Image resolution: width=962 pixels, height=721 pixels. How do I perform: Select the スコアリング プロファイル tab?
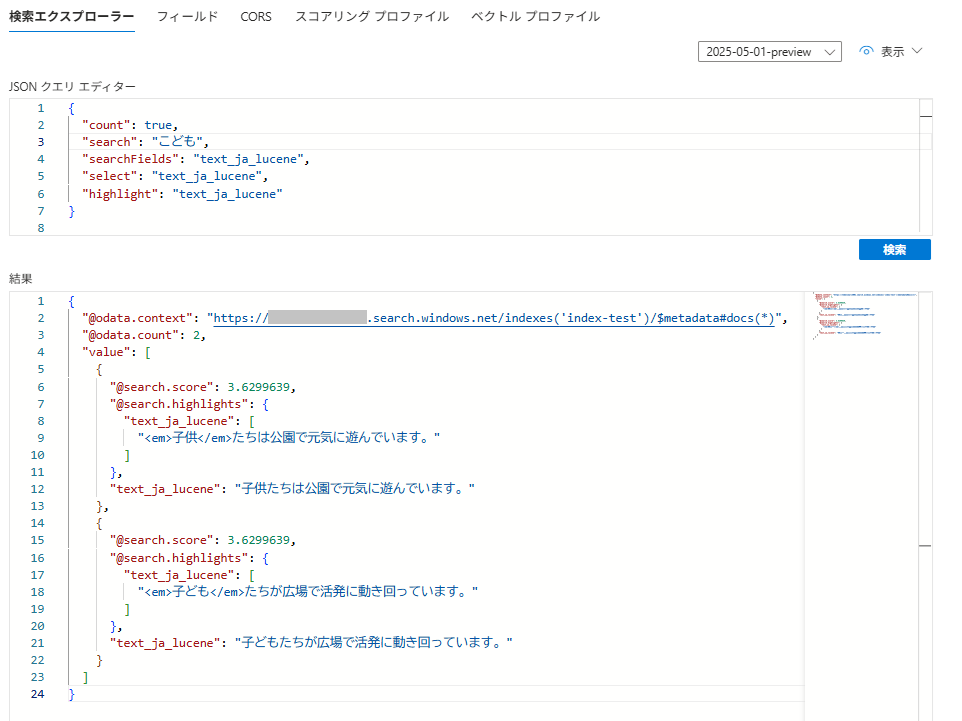[372, 17]
